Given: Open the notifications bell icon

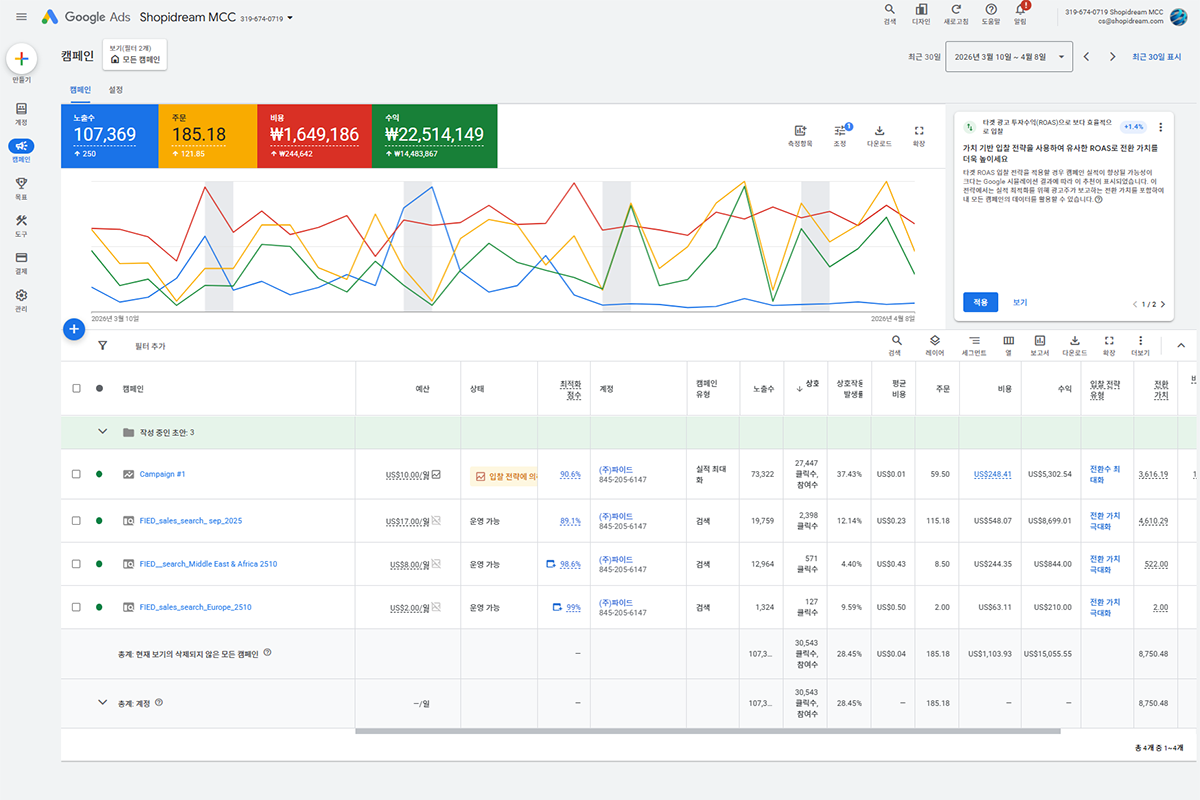Looking at the screenshot, I should pyautogui.click(x=1020, y=10).
